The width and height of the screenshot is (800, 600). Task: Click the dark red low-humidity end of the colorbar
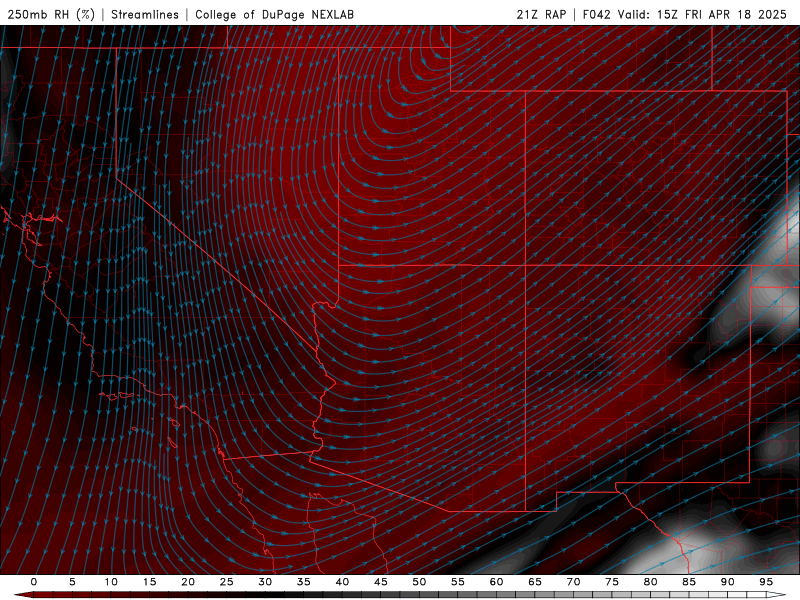[26, 595]
